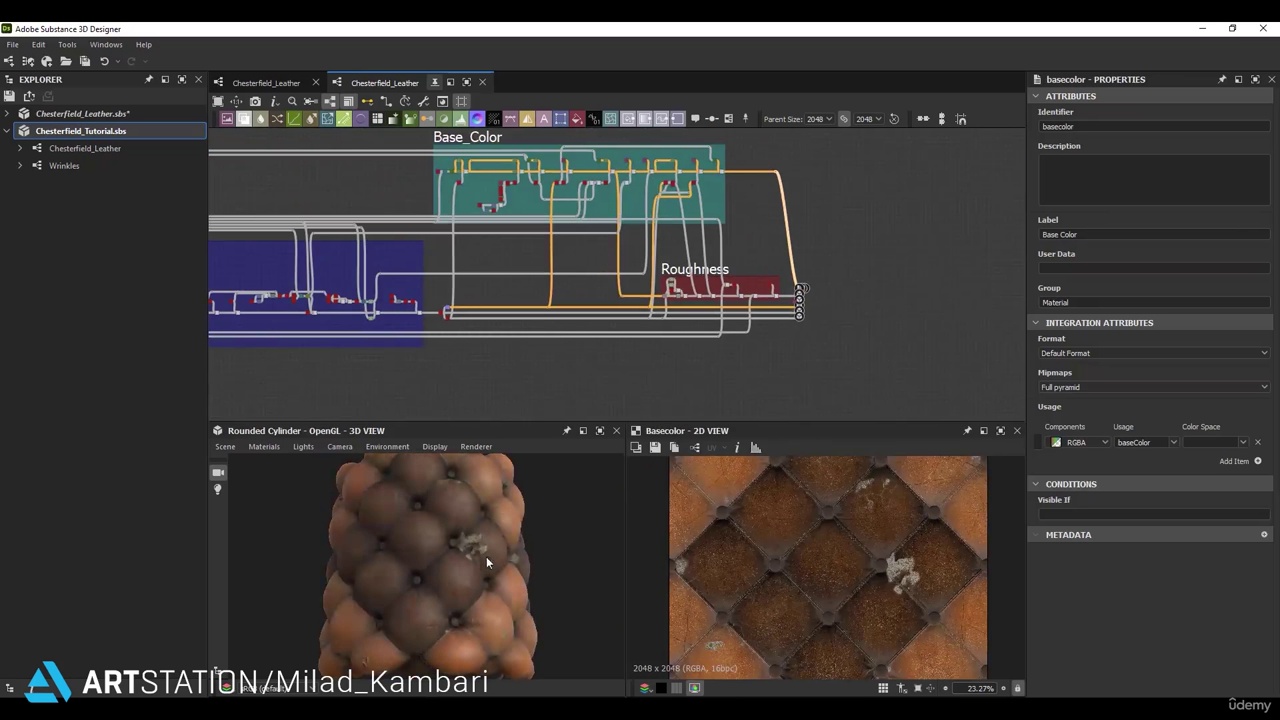This screenshot has height=720, width=1280.
Task: Collapse the ATTRIBUTES section
Action: click(1036, 96)
